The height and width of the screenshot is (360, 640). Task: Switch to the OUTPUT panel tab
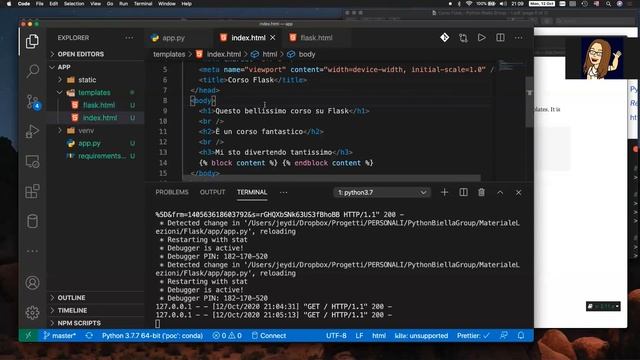click(212, 192)
